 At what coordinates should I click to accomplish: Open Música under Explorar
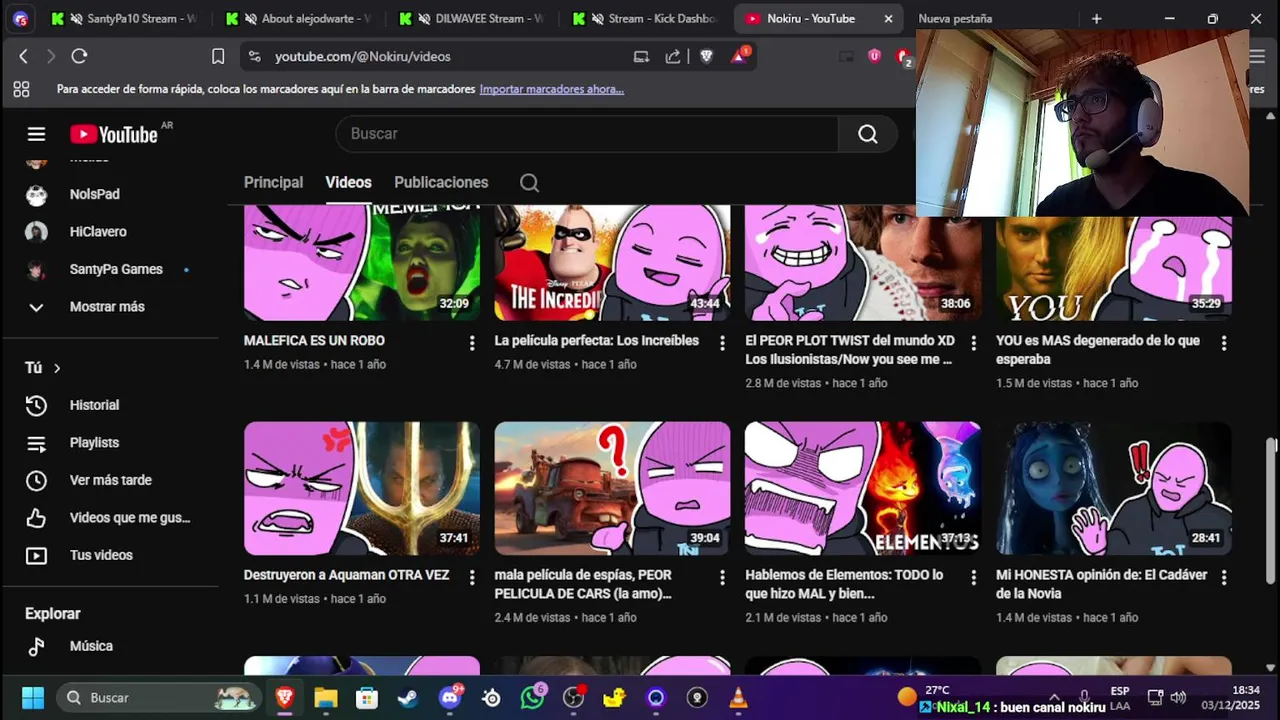[x=110, y=646]
